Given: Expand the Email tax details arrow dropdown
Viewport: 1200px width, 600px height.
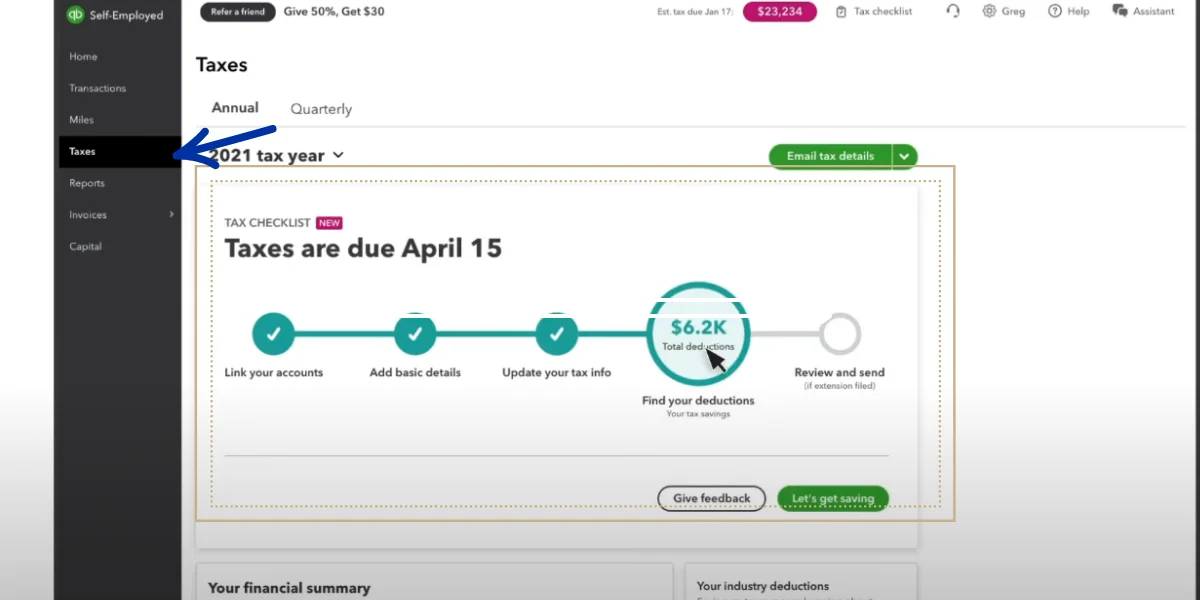Looking at the screenshot, I should (904, 156).
